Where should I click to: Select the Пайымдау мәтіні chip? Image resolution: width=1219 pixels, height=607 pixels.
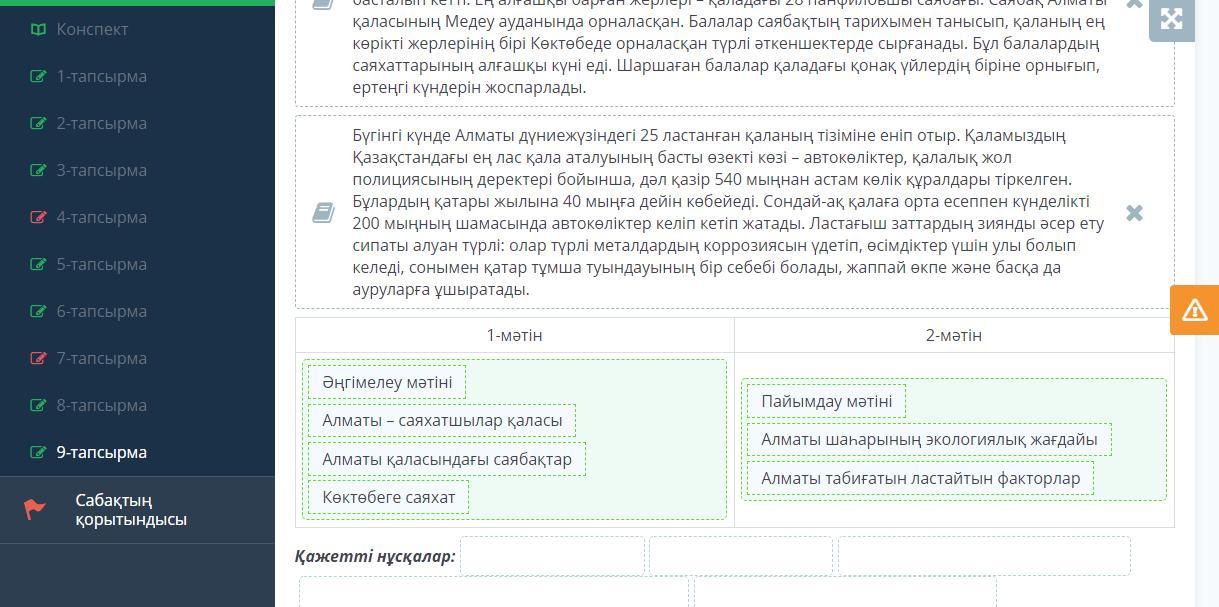click(x=826, y=401)
